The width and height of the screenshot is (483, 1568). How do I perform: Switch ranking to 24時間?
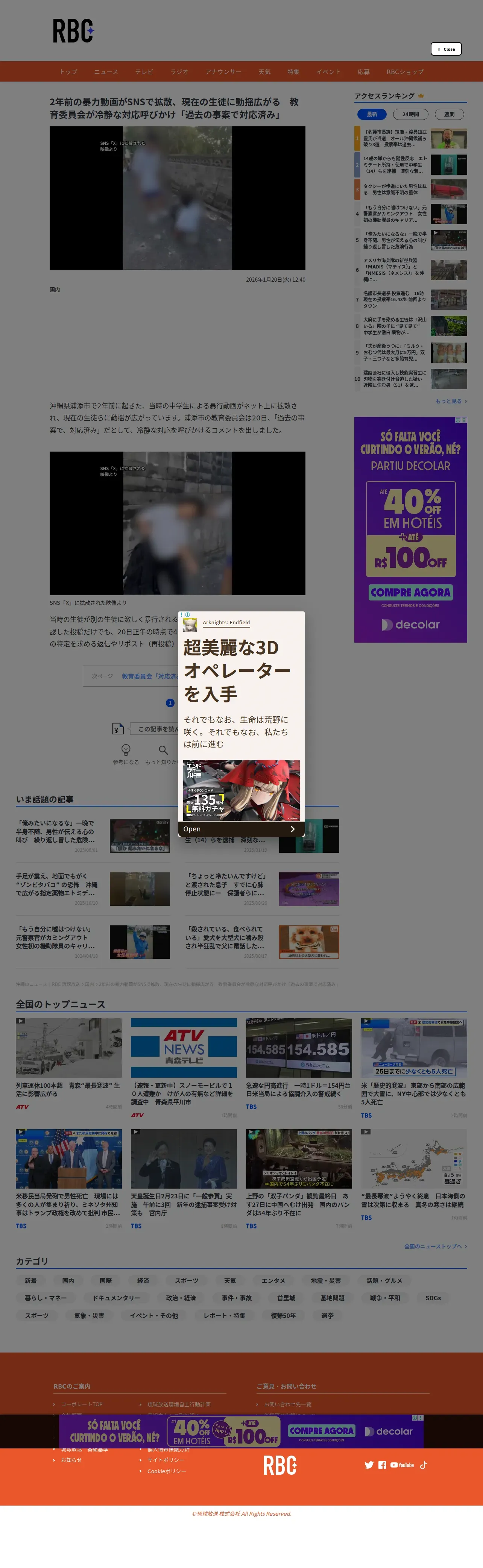point(410,114)
